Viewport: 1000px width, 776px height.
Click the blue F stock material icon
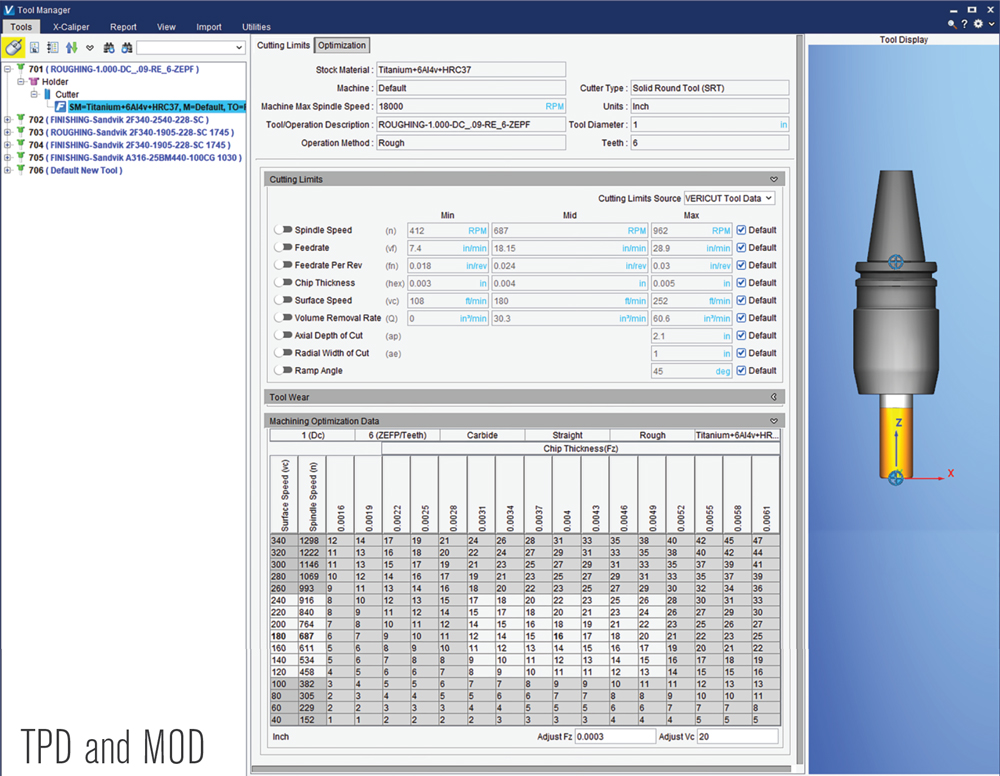pos(61,106)
